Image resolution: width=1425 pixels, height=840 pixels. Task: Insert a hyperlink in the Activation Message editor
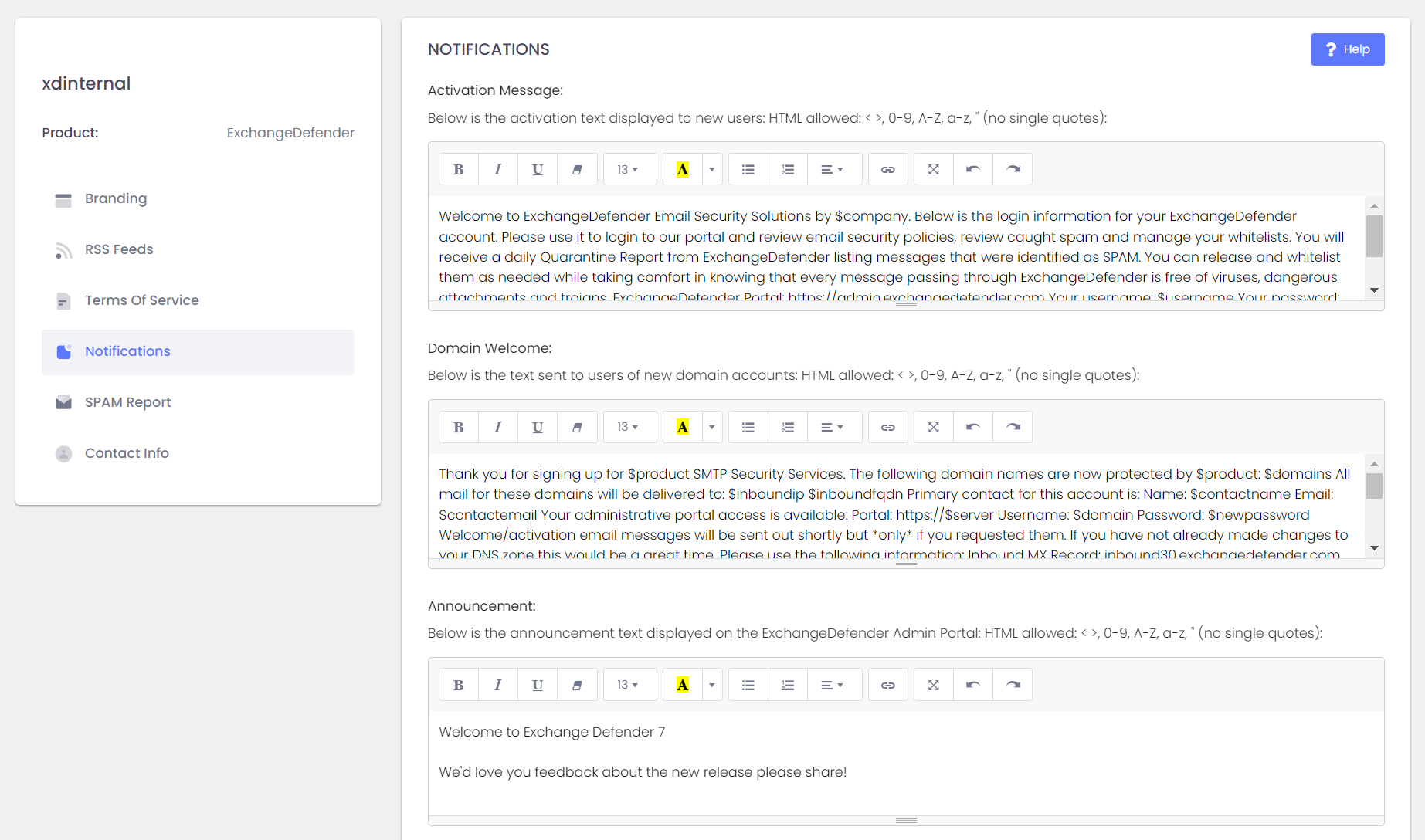pos(887,169)
